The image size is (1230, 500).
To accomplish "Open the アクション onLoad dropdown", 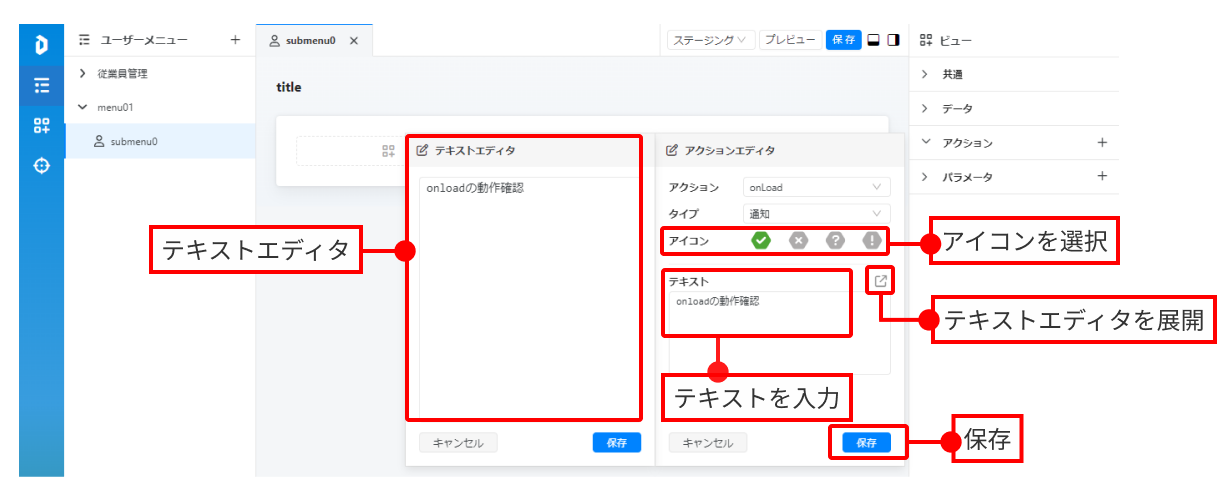I will (817, 187).
